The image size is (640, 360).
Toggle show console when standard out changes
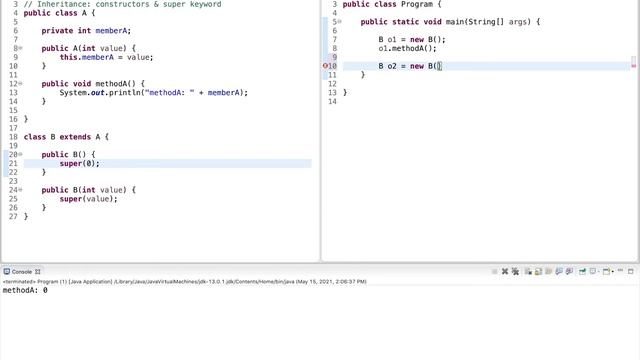coord(559,271)
